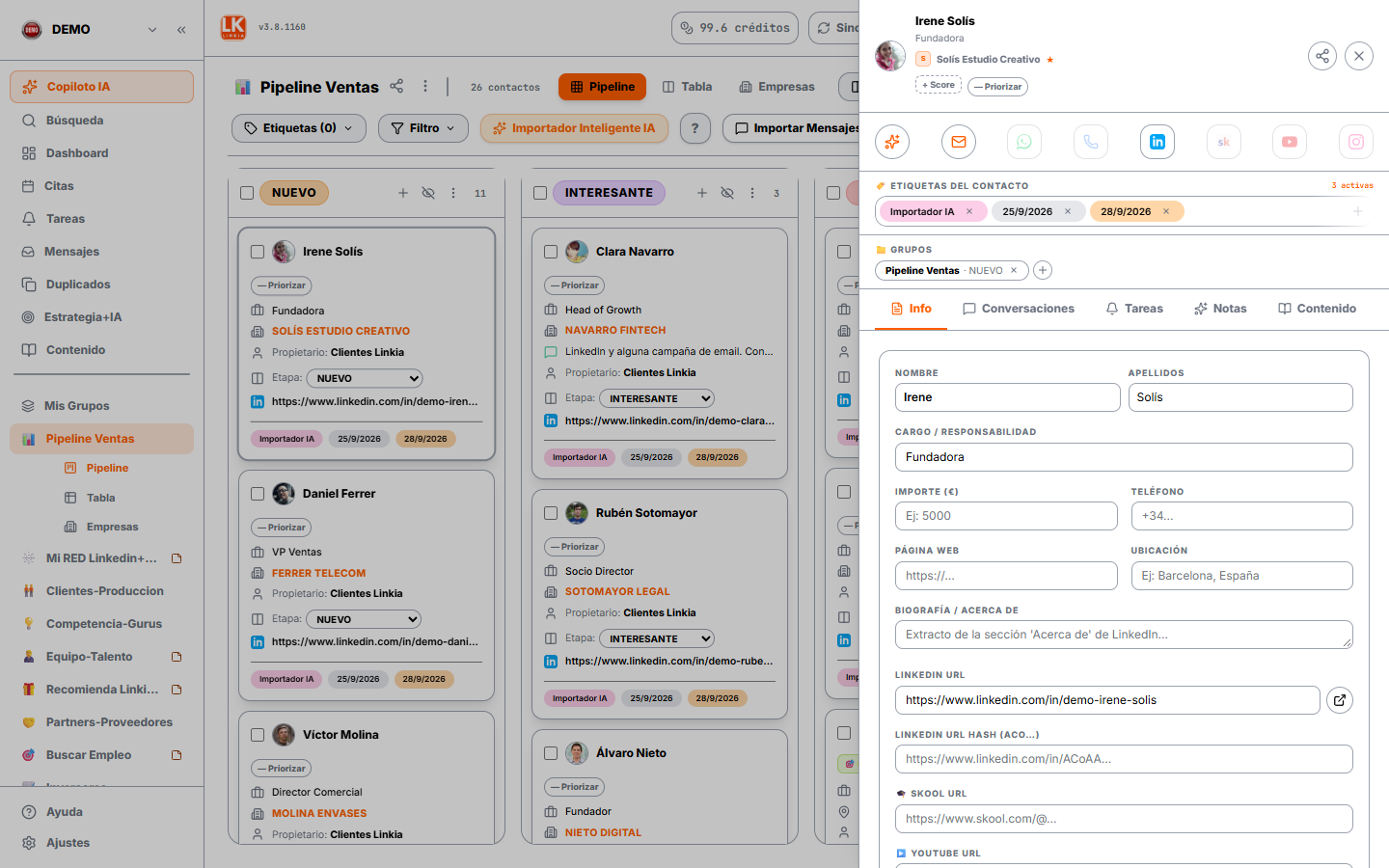This screenshot has width=1389, height=868.
Task: Open LinkedIn URL in external window
Action: pyautogui.click(x=1340, y=700)
